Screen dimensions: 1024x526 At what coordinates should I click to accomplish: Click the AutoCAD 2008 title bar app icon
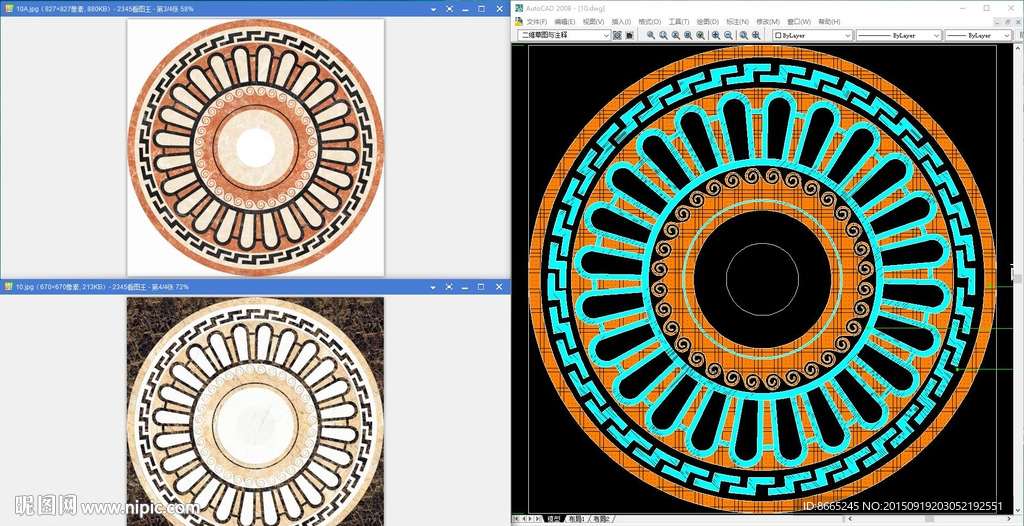518,8
